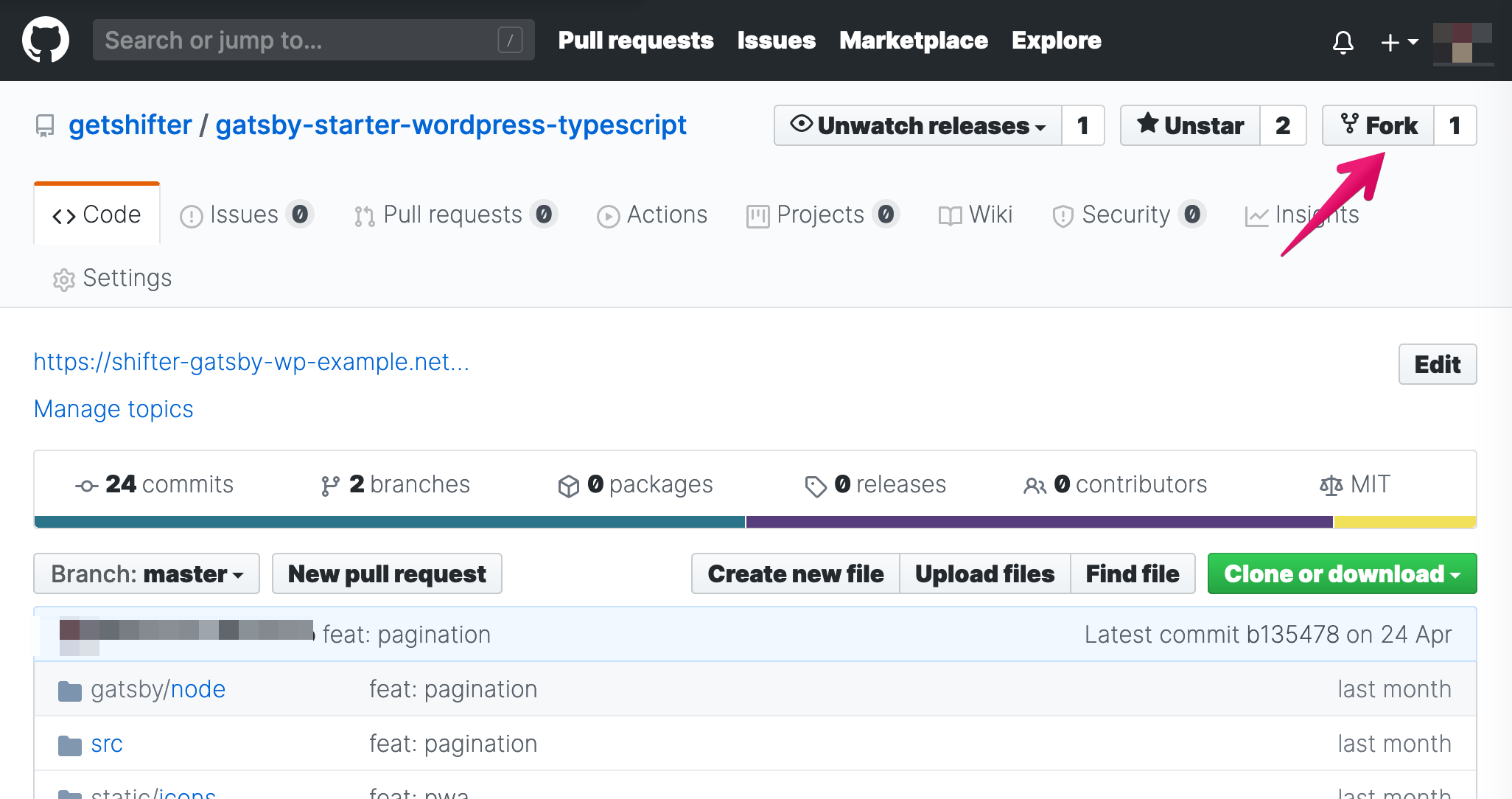The width and height of the screenshot is (1512, 799).
Task: Open the Security tab
Action: point(1128,214)
